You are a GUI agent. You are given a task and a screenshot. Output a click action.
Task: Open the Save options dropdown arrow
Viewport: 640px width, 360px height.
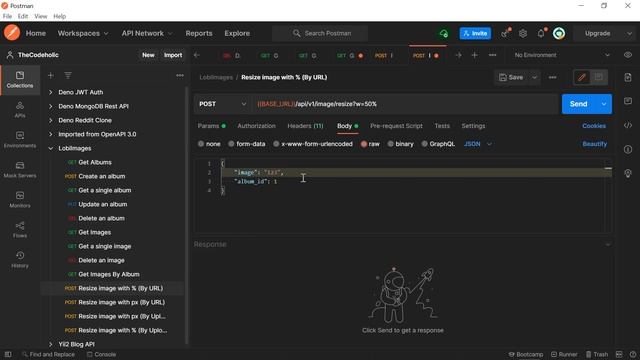tap(534, 77)
